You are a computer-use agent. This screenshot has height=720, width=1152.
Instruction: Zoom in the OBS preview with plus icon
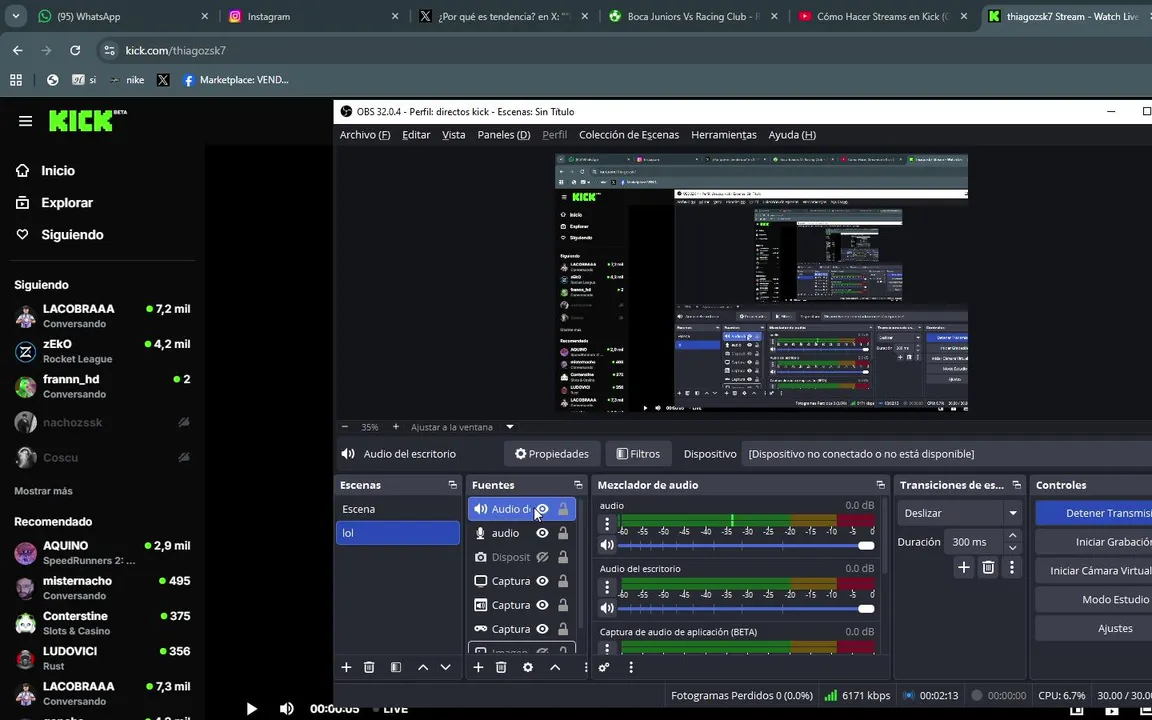click(x=396, y=427)
